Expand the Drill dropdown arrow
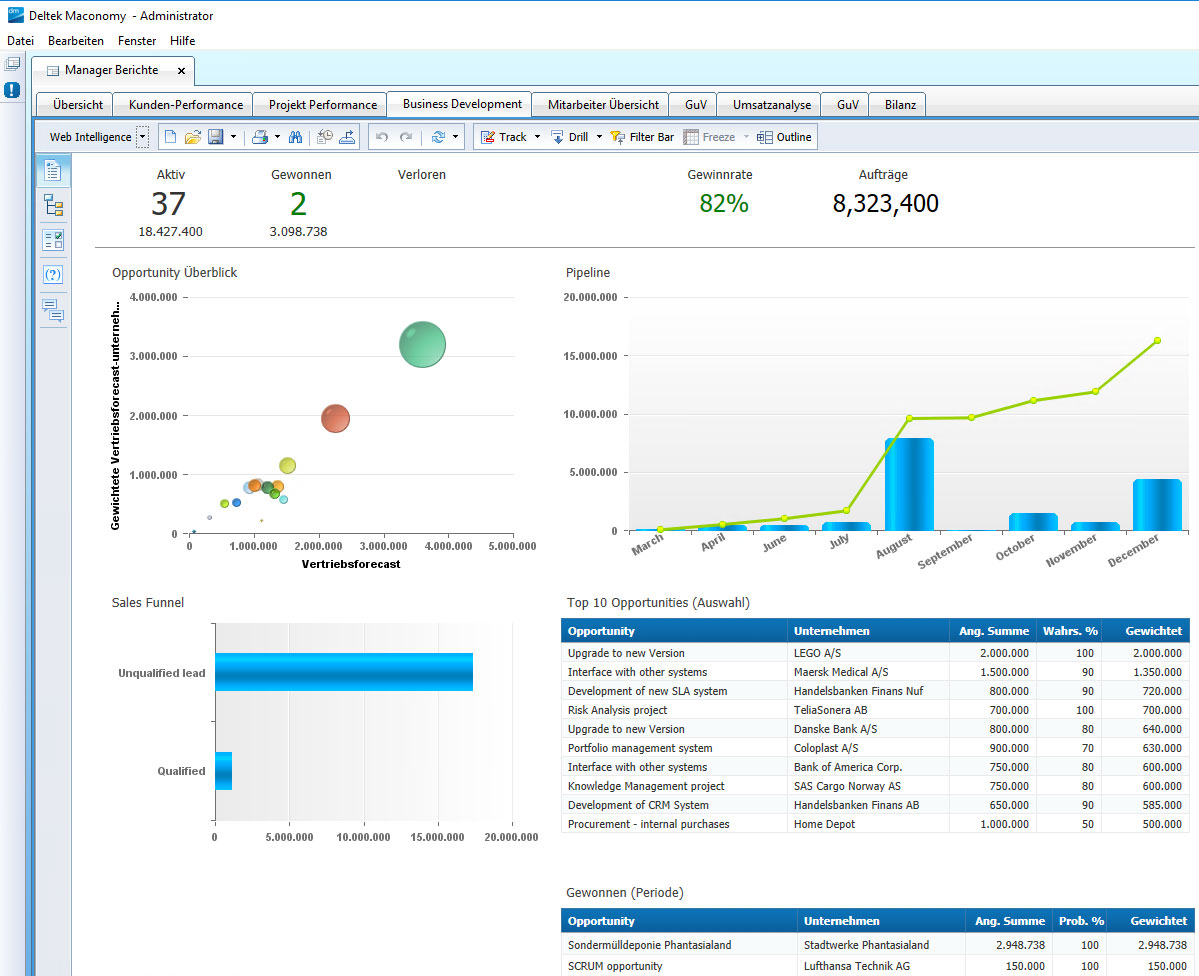Viewport: 1199px width, 976px height. [x=599, y=137]
